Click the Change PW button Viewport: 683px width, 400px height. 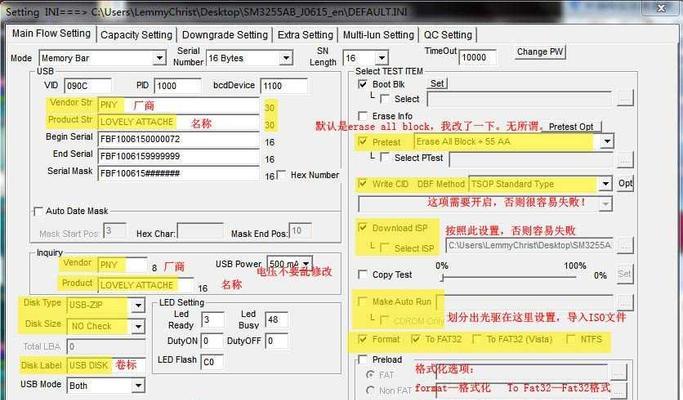pos(539,52)
